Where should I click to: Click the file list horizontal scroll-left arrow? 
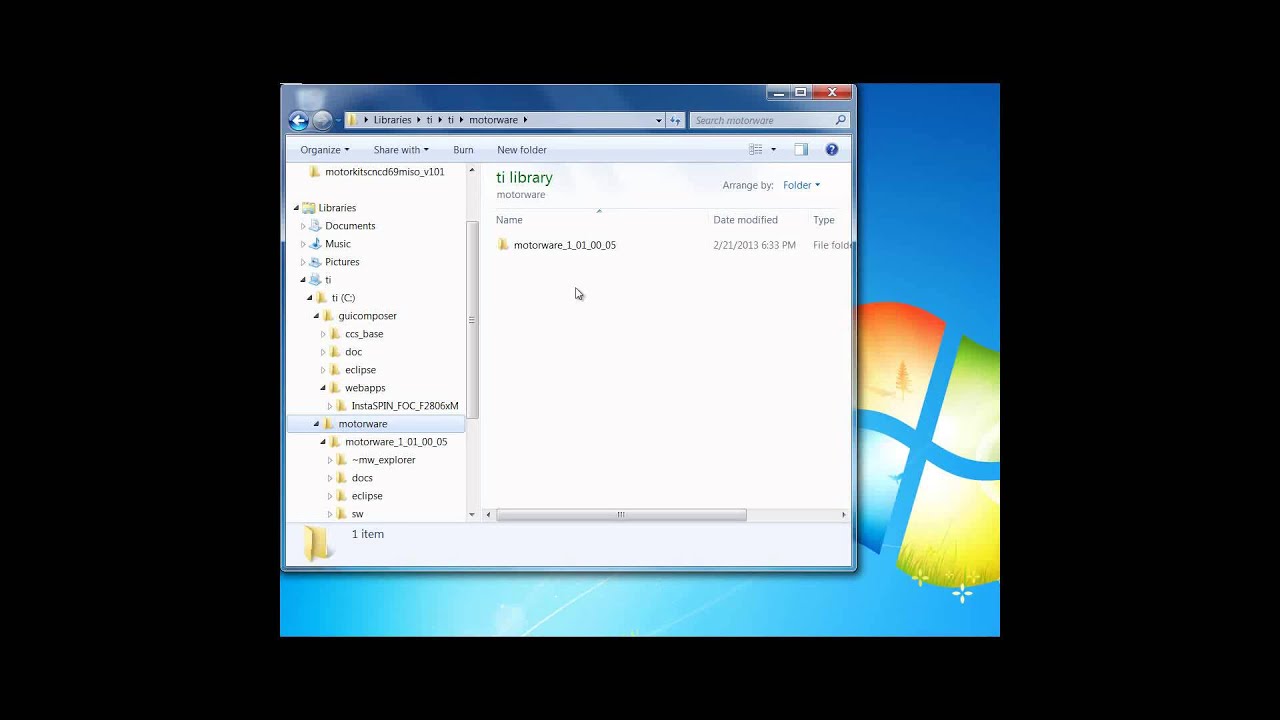[489, 515]
